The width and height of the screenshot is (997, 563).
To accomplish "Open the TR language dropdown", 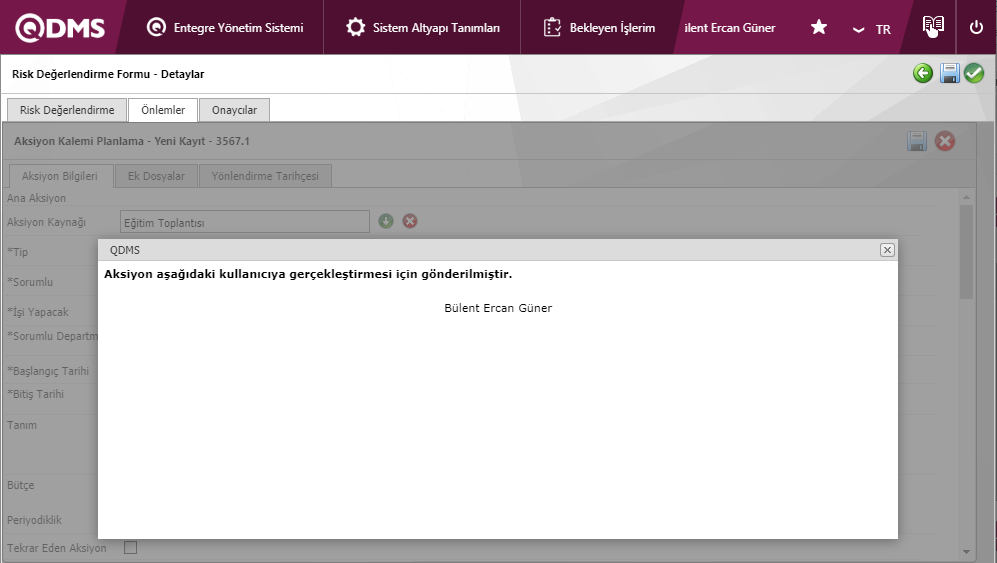I will click(871, 29).
